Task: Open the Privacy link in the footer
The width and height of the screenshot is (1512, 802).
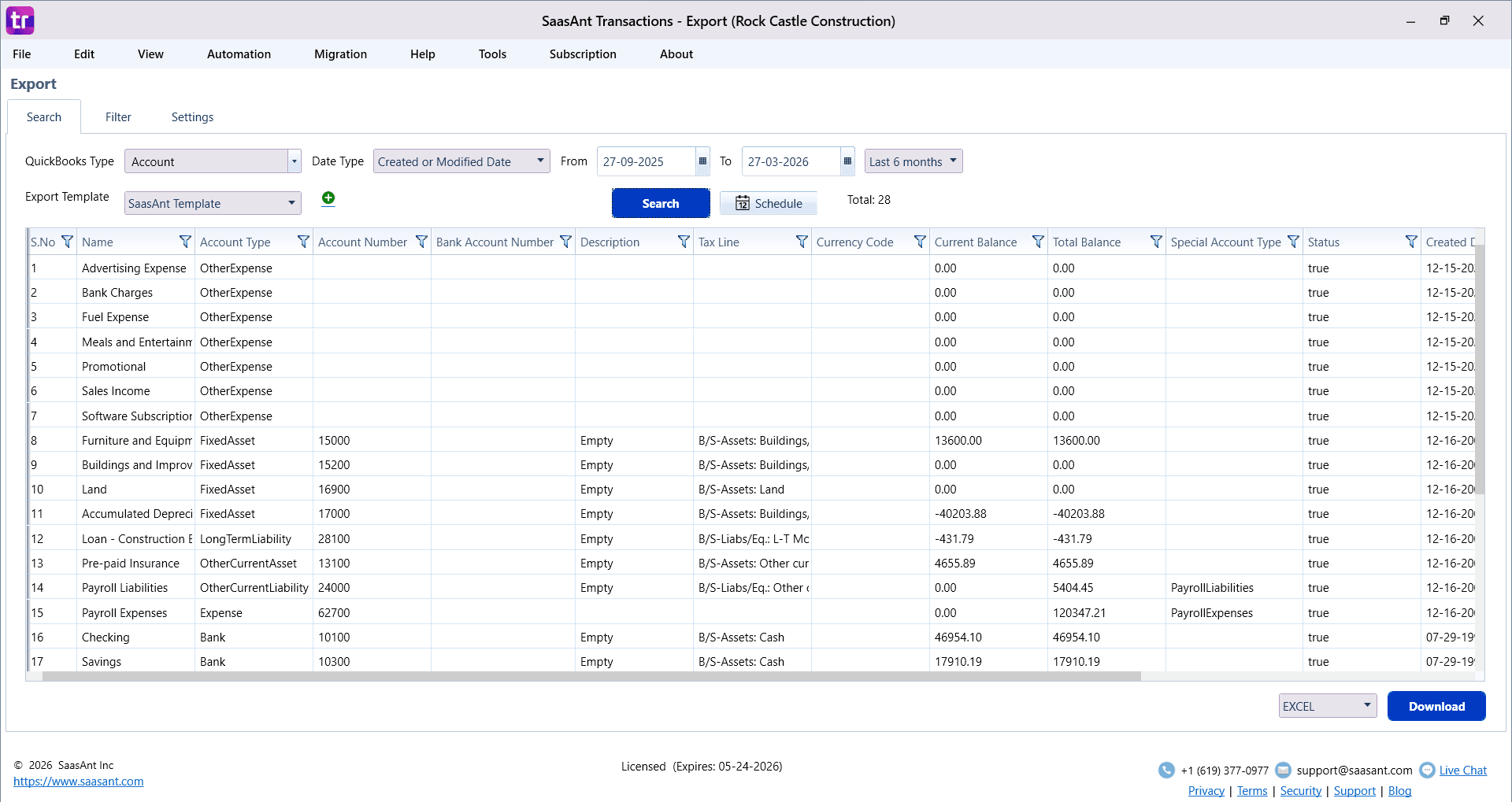Action: [1206, 790]
